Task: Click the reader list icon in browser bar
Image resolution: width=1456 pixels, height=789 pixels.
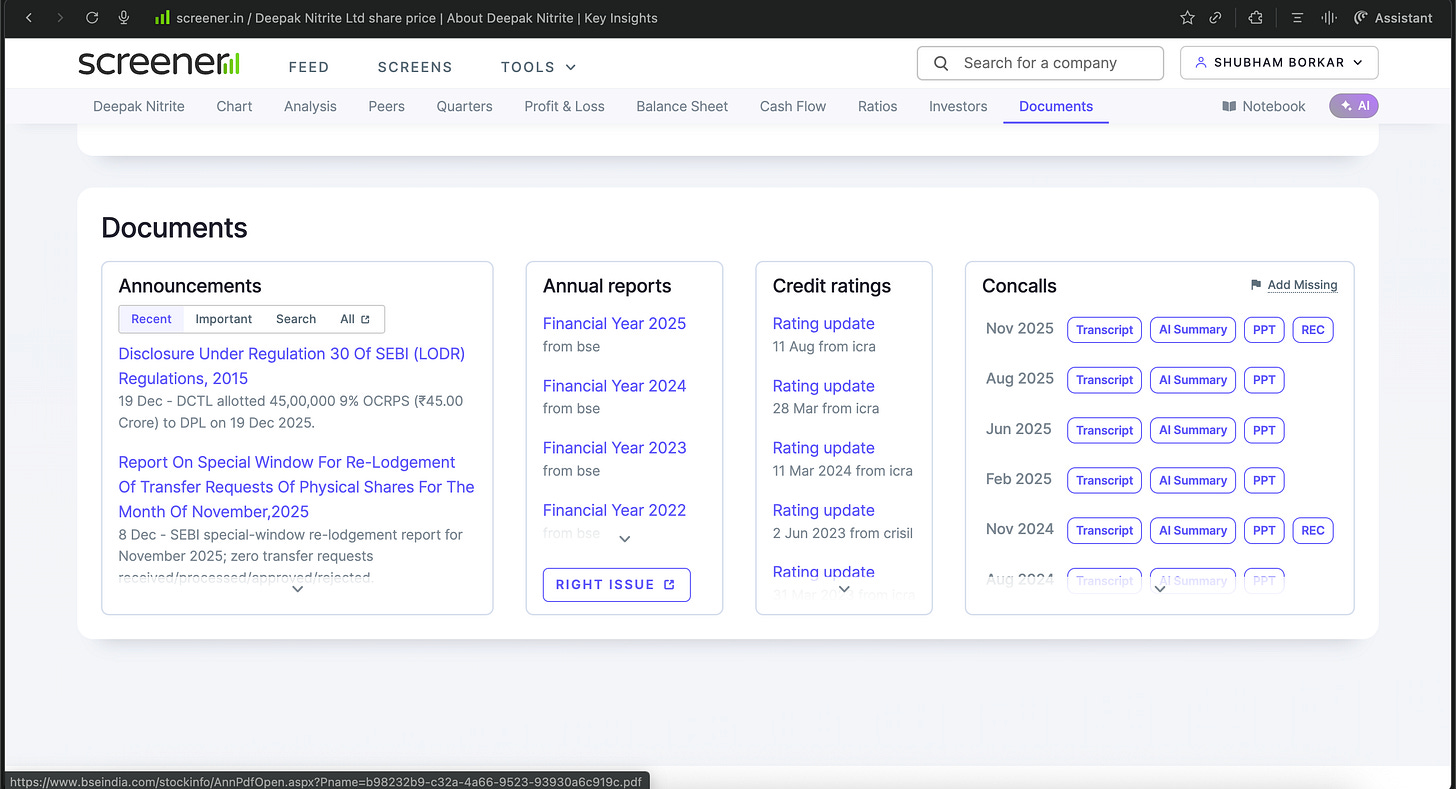Action: 1297,18
